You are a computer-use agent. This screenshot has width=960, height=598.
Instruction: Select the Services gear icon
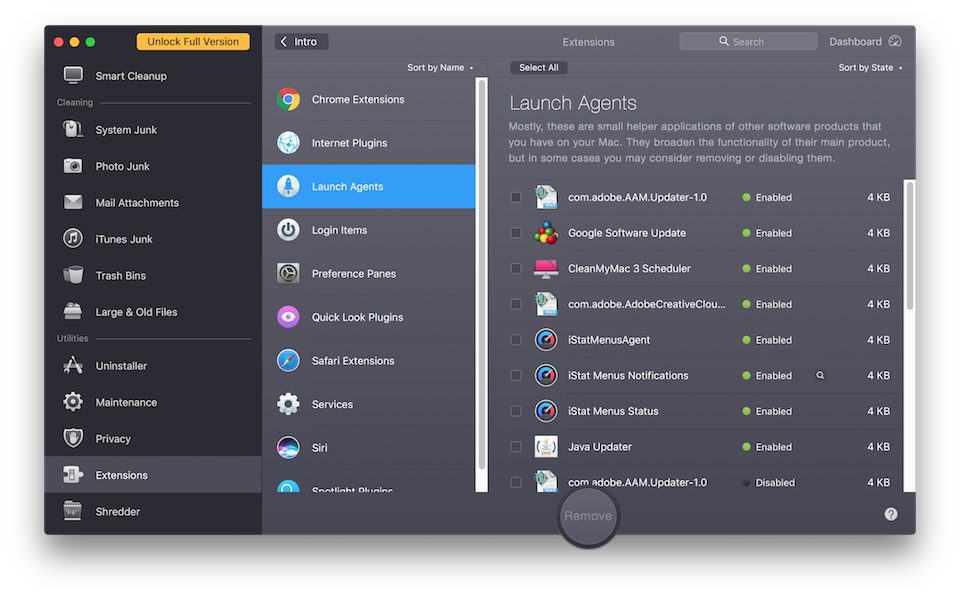coord(288,404)
